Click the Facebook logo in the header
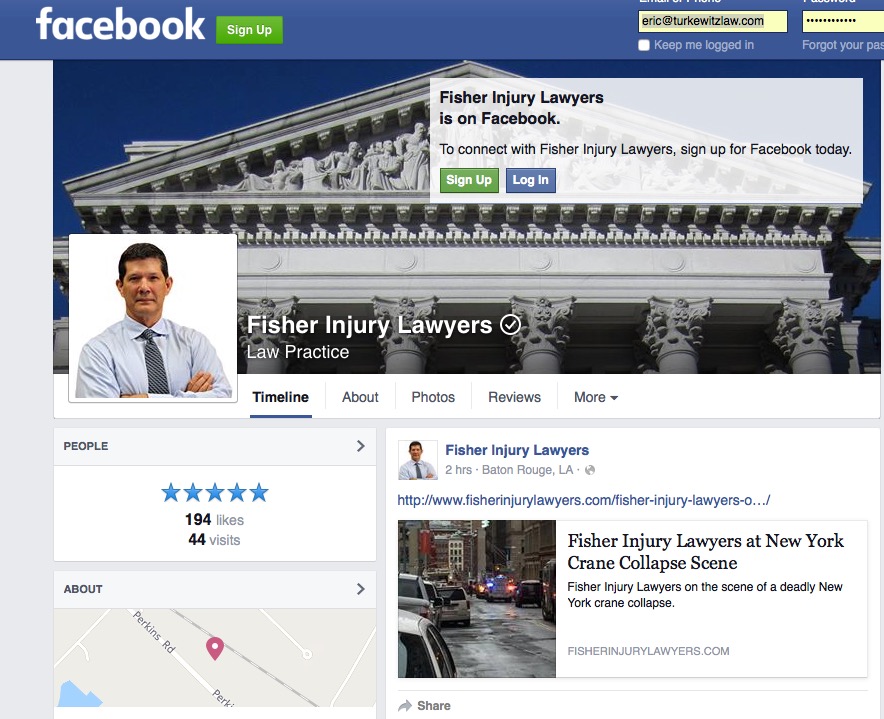Image resolution: width=884 pixels, height=719 pixels. [120, 24]
